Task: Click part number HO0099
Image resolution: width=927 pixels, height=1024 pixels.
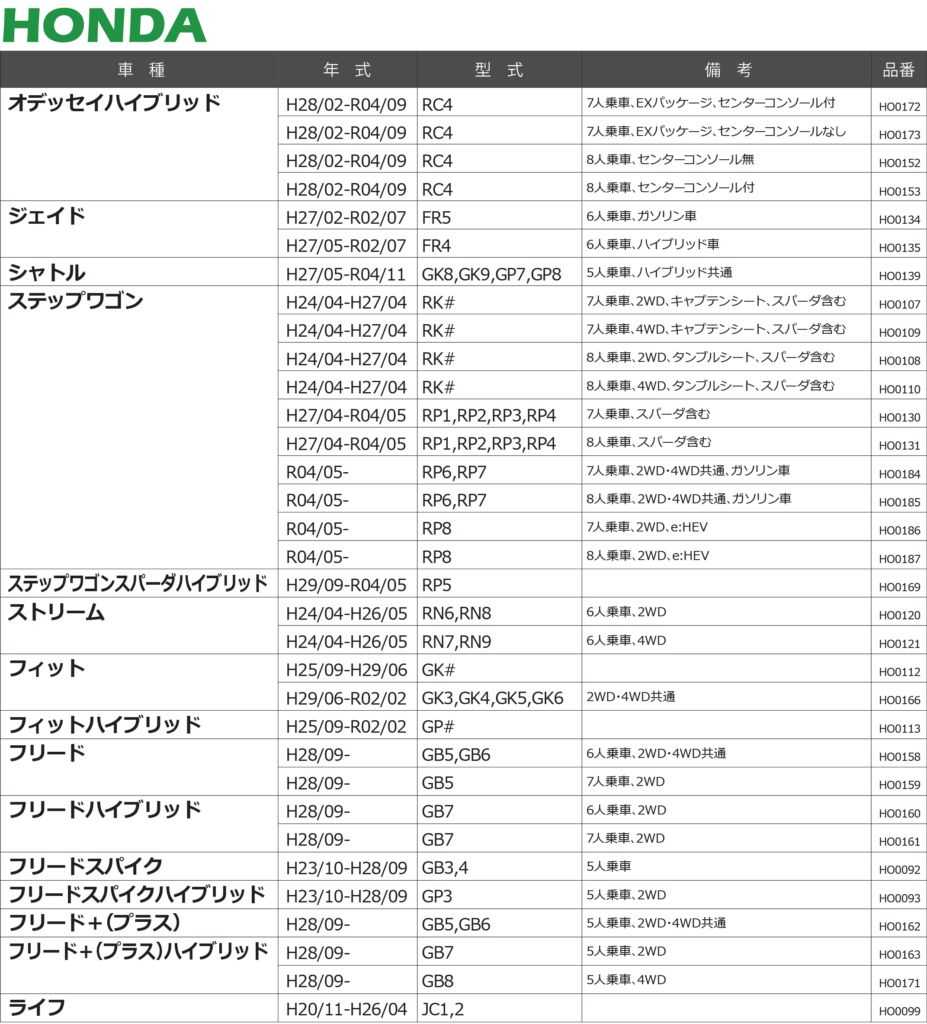Action: point(899,1012)
